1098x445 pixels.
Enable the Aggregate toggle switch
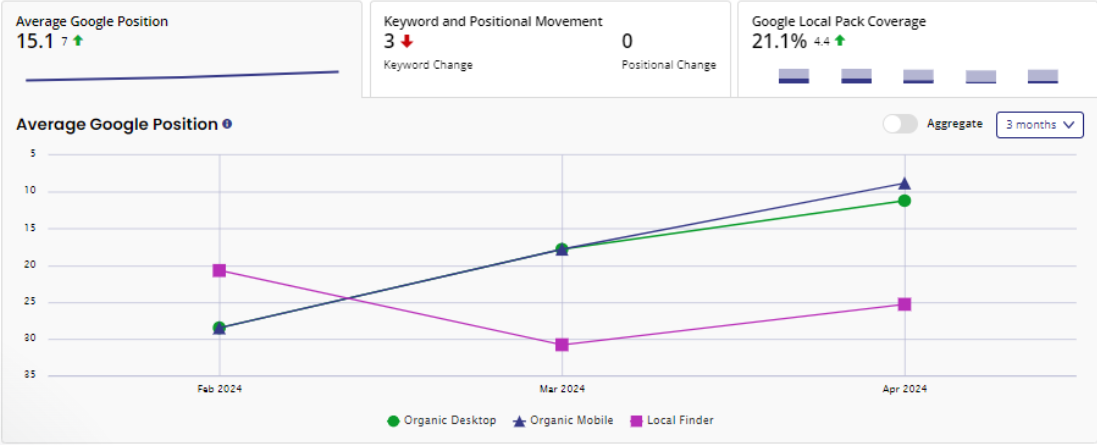[x=900, y=124]
